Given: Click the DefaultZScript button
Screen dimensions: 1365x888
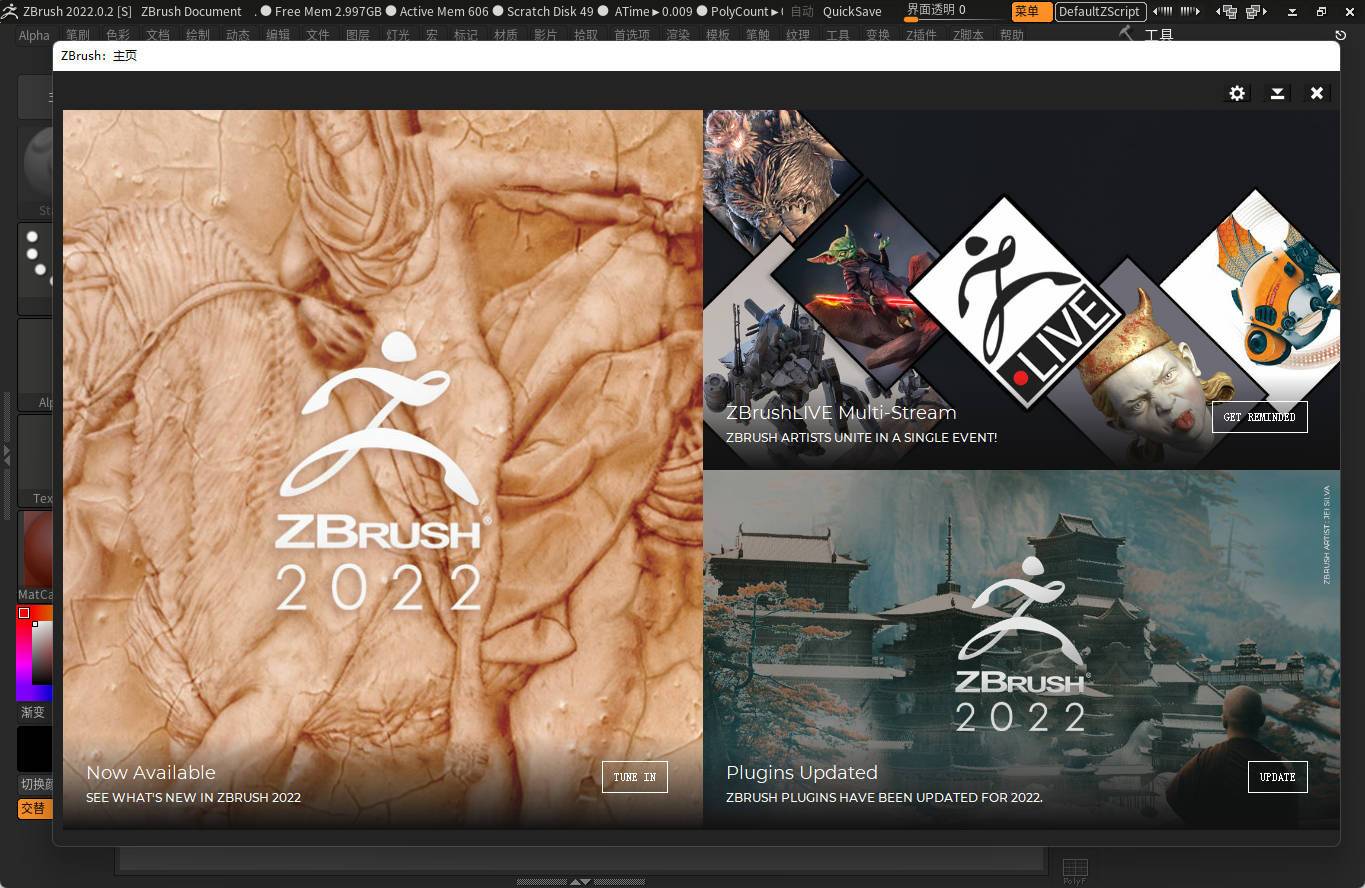Looking at the screenshot, I should coord(1099,12).
